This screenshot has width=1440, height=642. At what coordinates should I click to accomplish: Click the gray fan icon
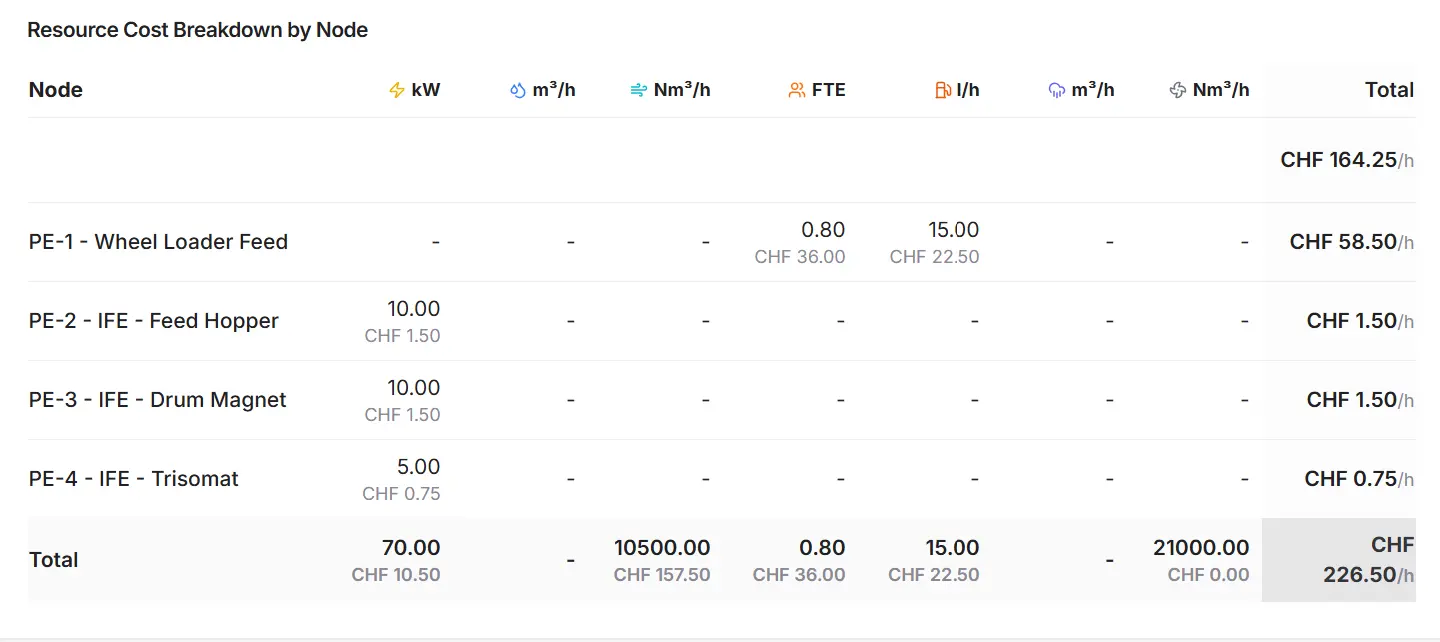coord(1178,90)
